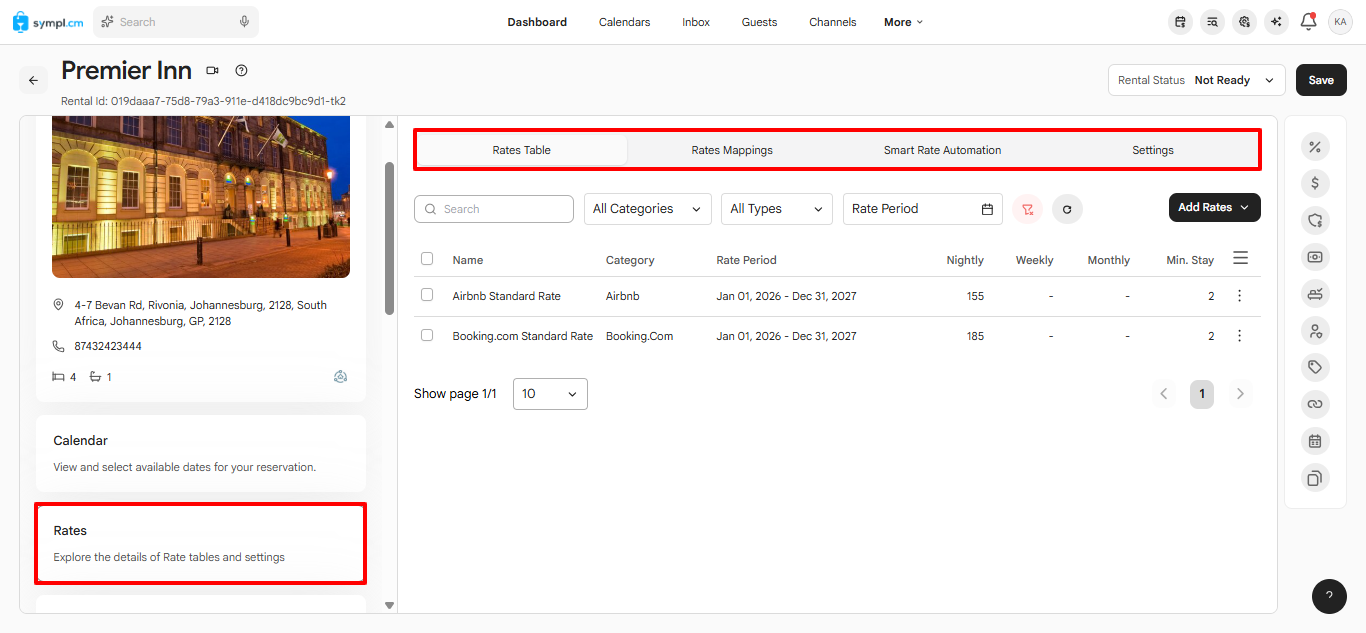Expand the All Types dropdown
The height and width of the screenshot is (633, 1366).
point(777,209)
